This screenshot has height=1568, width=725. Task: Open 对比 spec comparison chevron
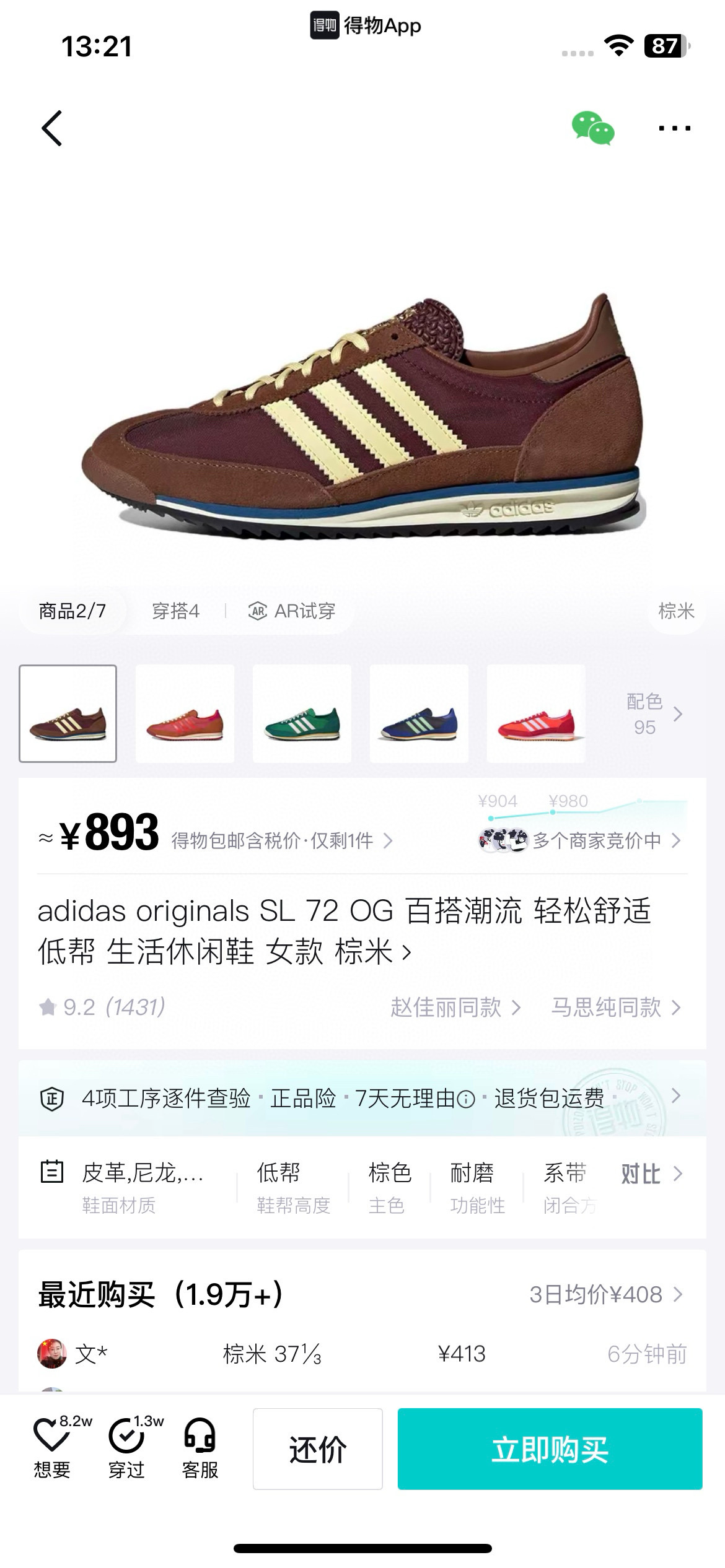[x=652, y=1174]
